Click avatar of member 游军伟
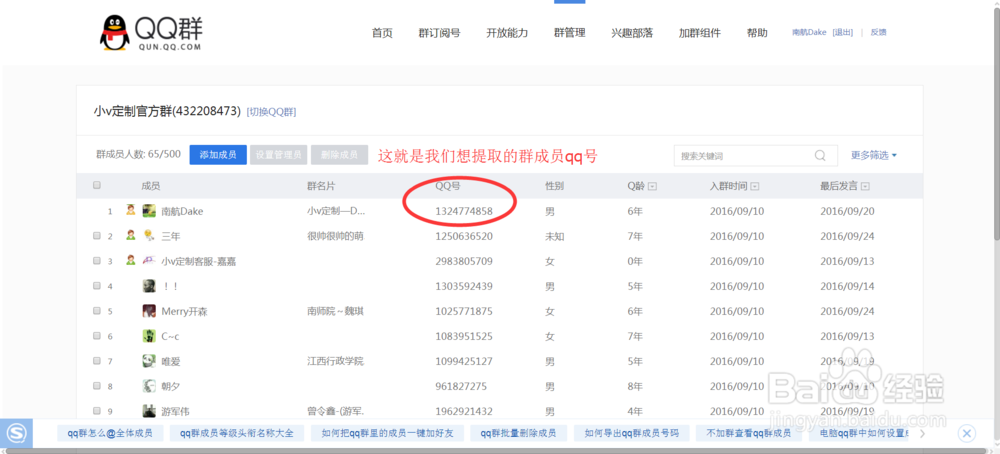Viewport: 1000px width, 454px height. tap(149, 411)
